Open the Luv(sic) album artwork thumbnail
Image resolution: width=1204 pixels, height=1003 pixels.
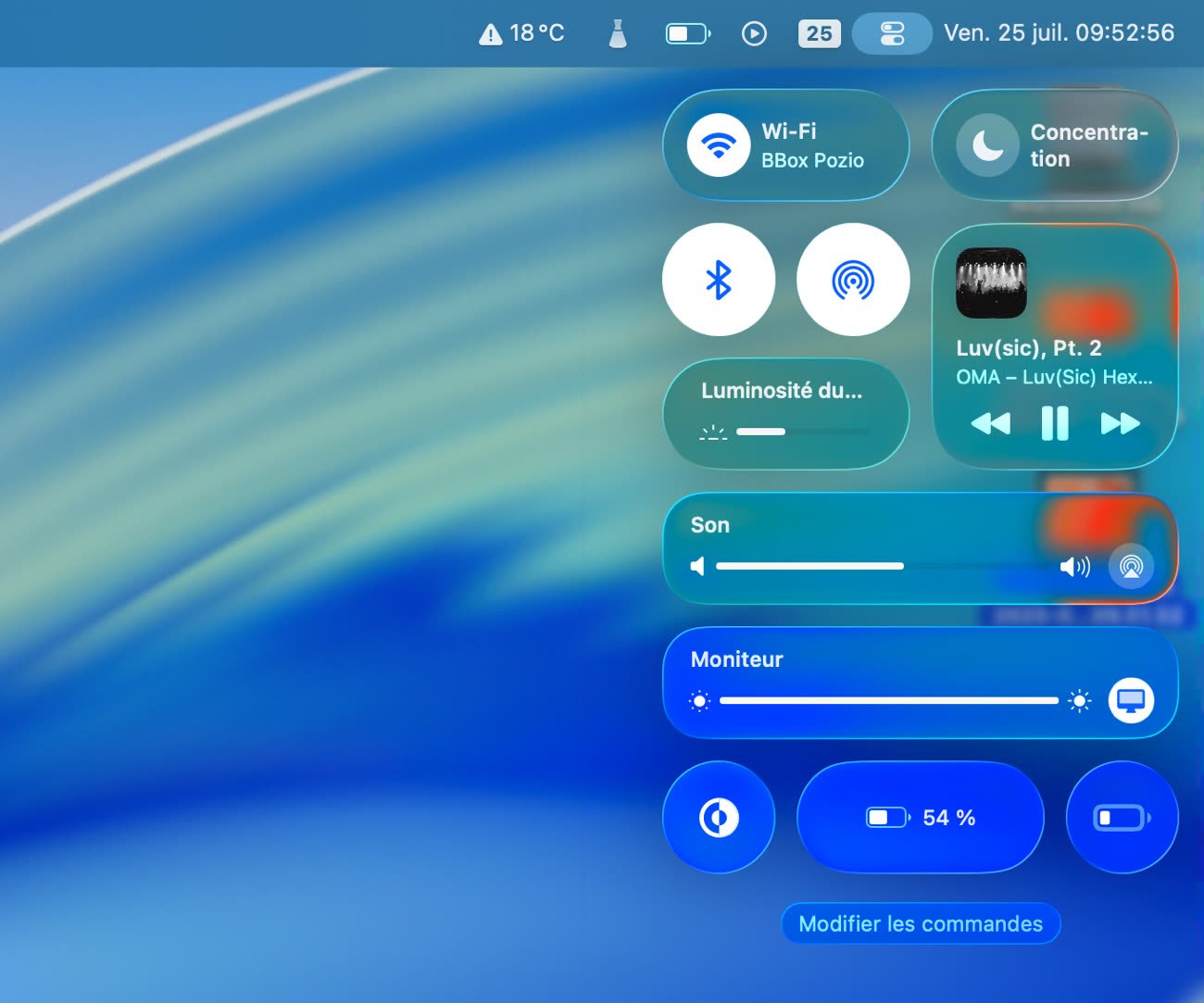991,282
